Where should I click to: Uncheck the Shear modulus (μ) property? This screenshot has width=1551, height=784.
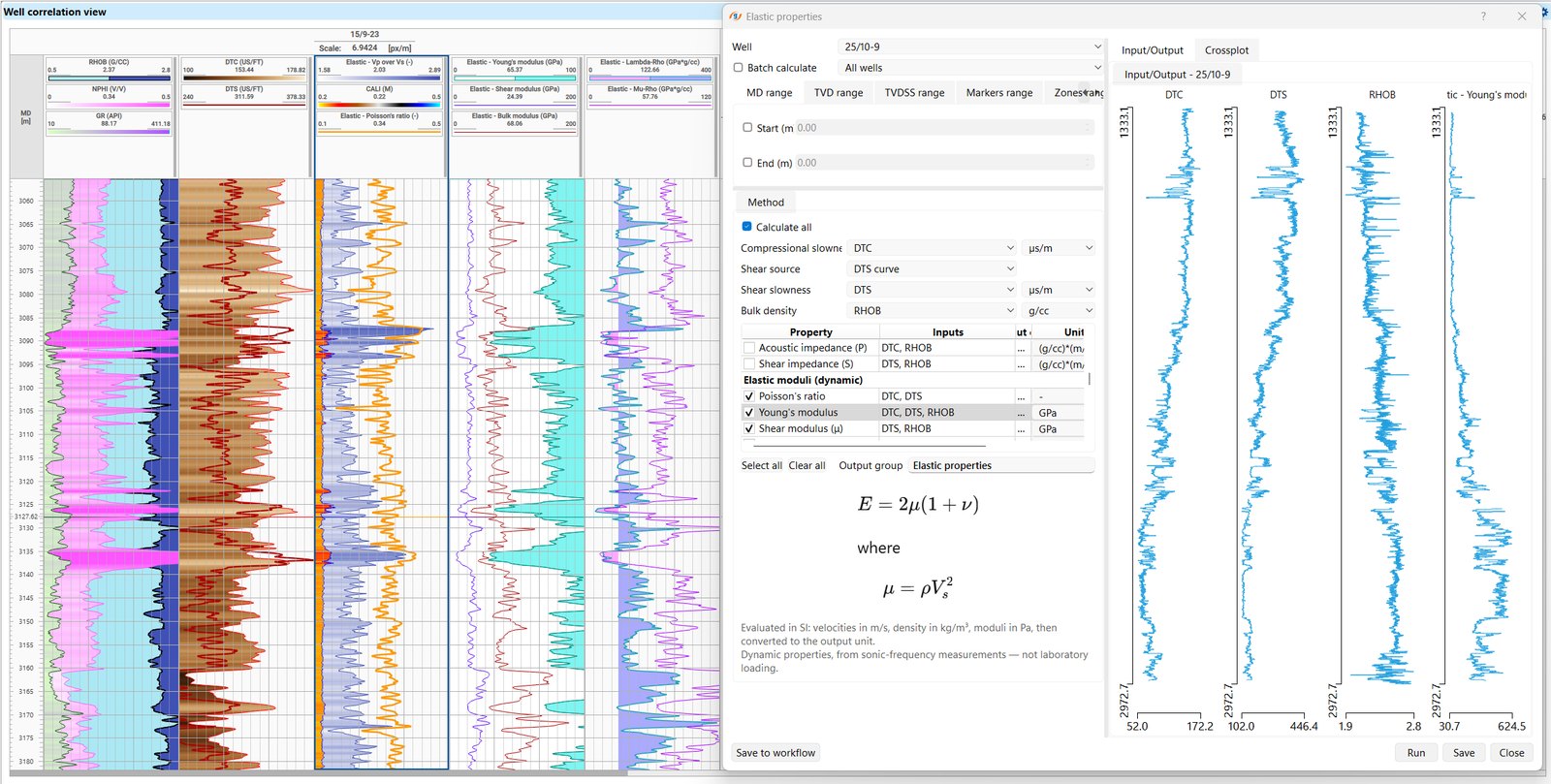click(749, 428)
